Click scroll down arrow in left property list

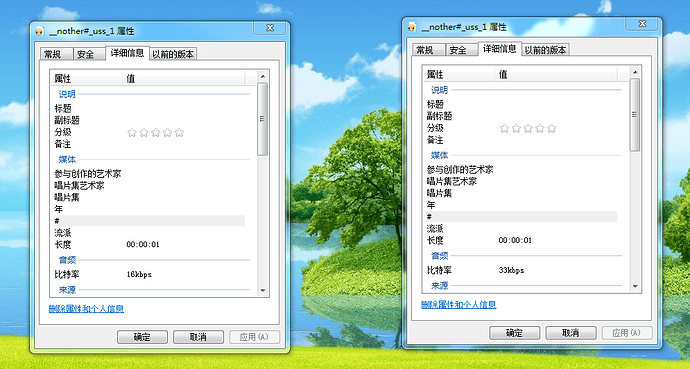(263, 290)
